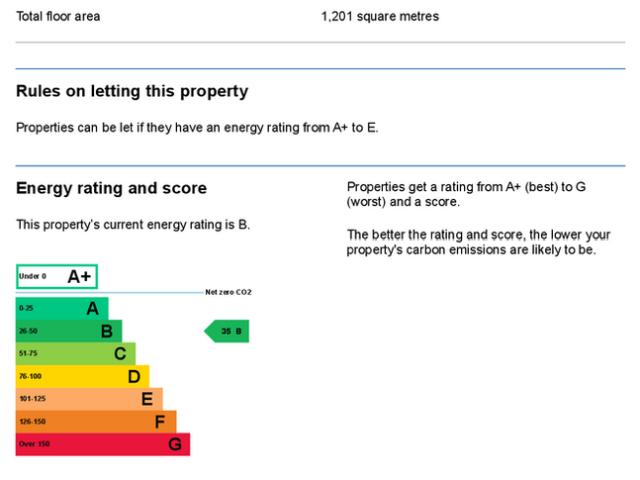
Task: Click the sentence about letting ratings A+ to E
Action: coord(198,128)
